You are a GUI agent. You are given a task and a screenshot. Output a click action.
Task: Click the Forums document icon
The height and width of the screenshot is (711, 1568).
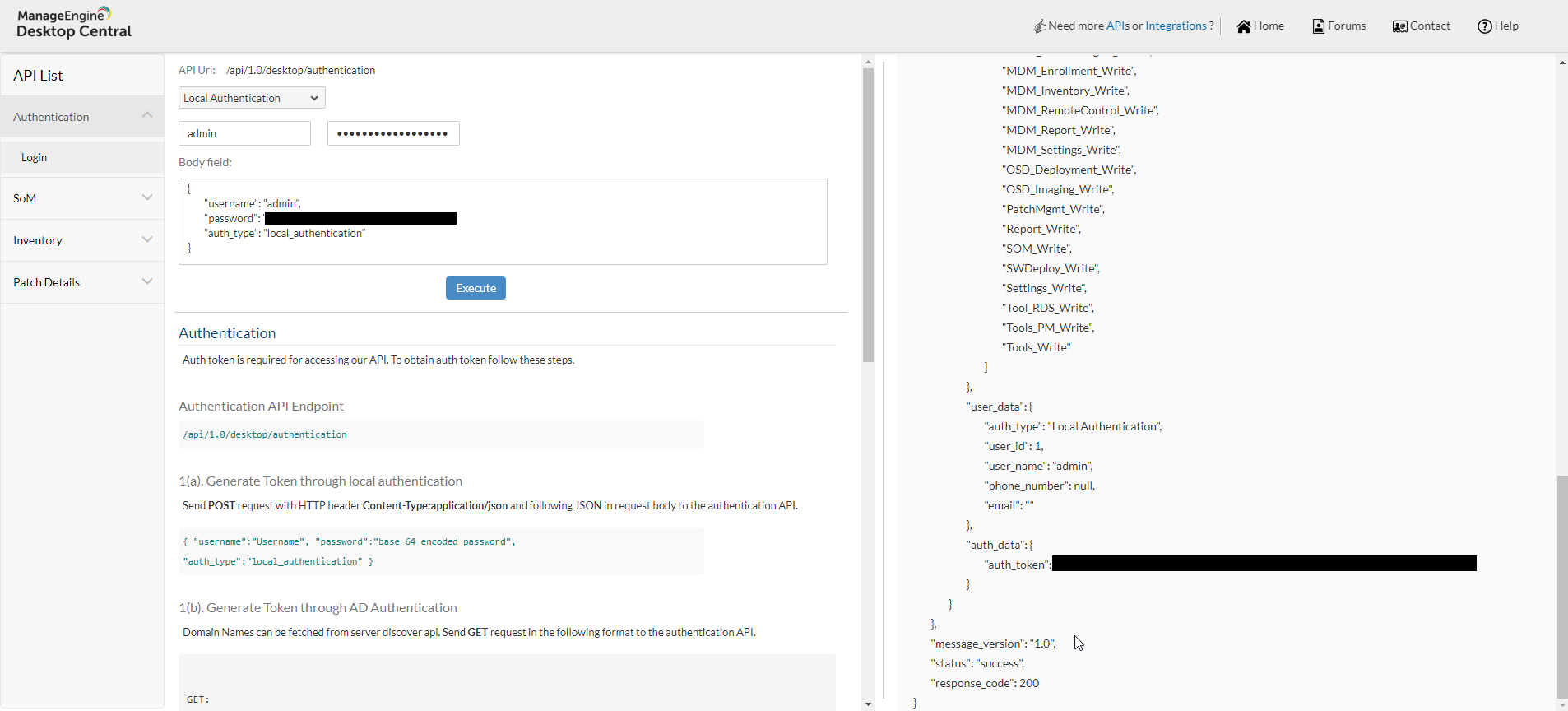click(x=1319, y=26)
